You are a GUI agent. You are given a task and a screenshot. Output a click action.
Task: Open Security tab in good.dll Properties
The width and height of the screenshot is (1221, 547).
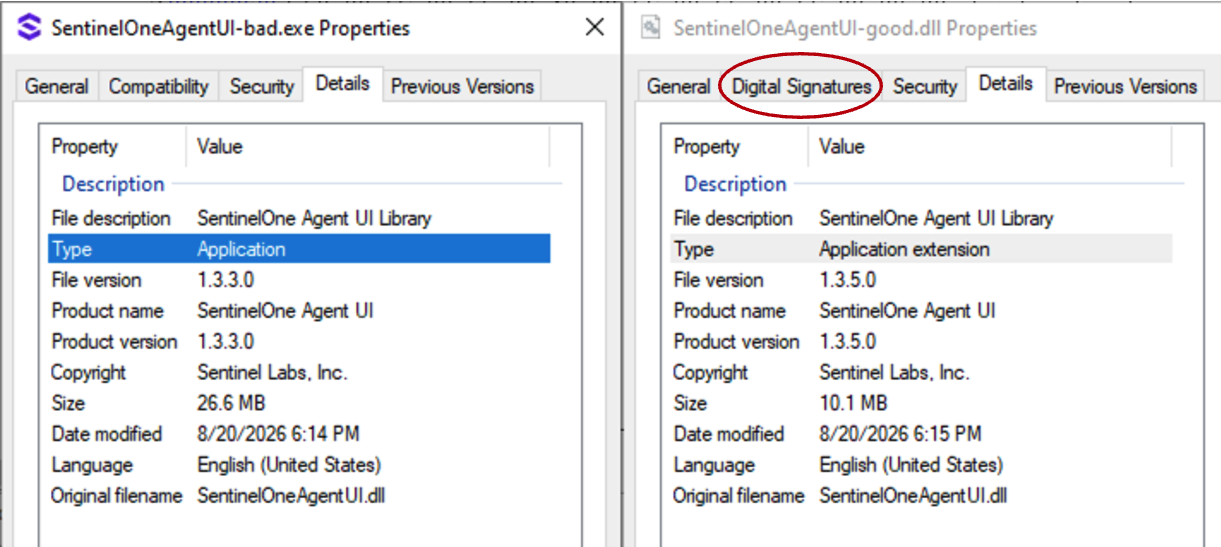[925, 87]
